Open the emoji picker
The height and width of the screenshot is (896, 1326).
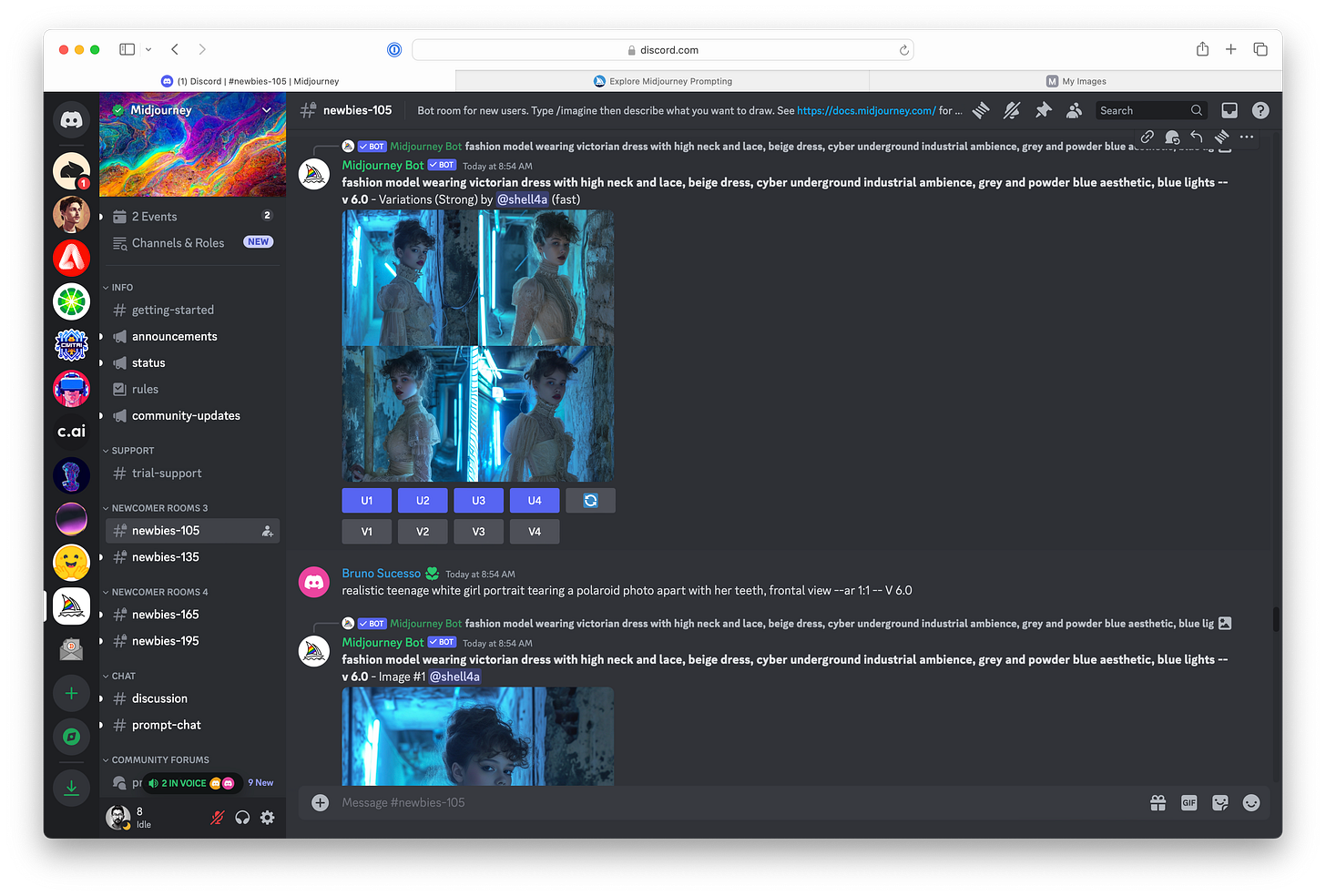tap(1251, 802)
